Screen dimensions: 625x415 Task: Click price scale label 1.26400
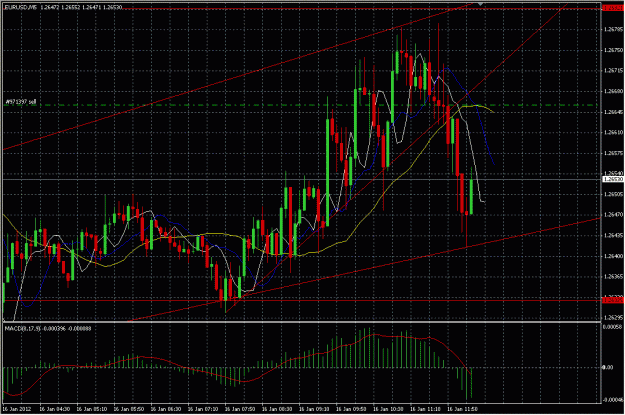[x=613, y=256]
